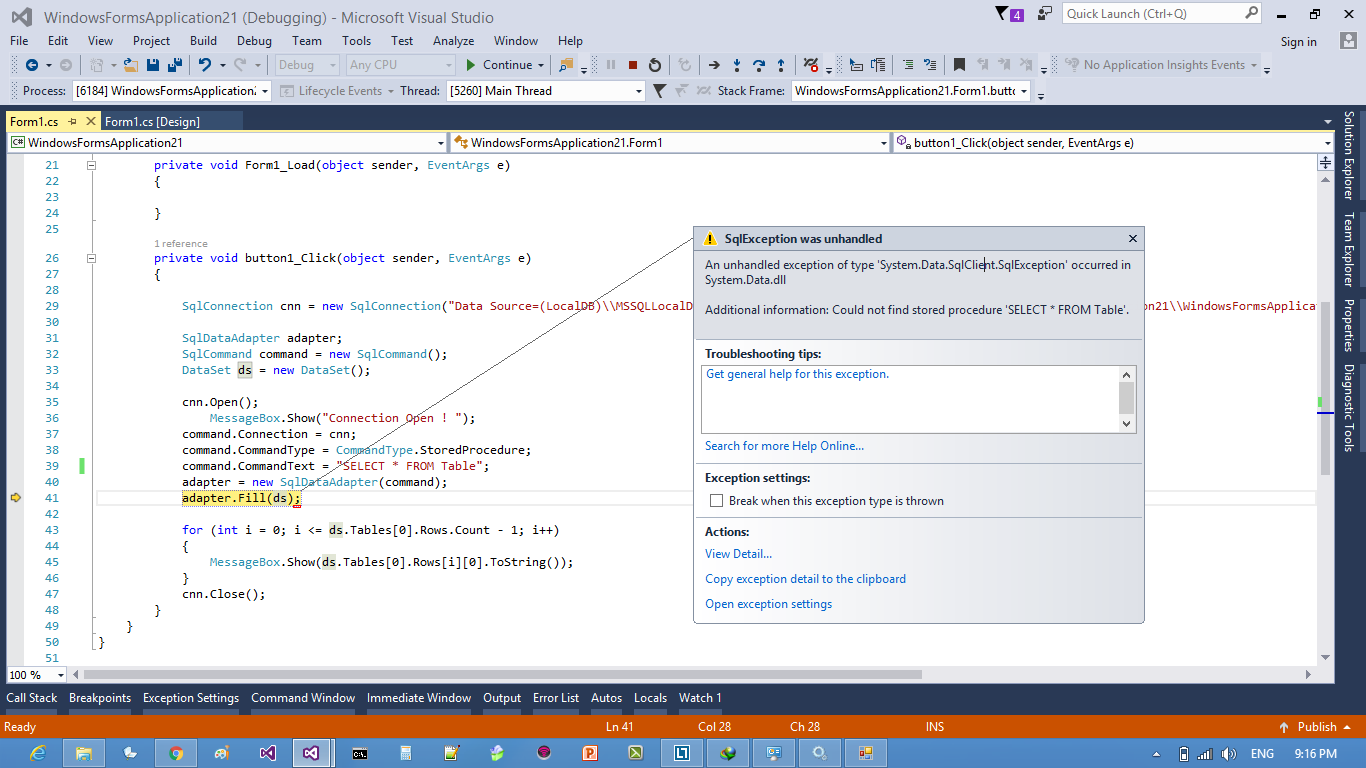This screenshot has width=1366, height=768.
Task: Launch Internet Explorer from the taskbar
Action: (38, 753)
